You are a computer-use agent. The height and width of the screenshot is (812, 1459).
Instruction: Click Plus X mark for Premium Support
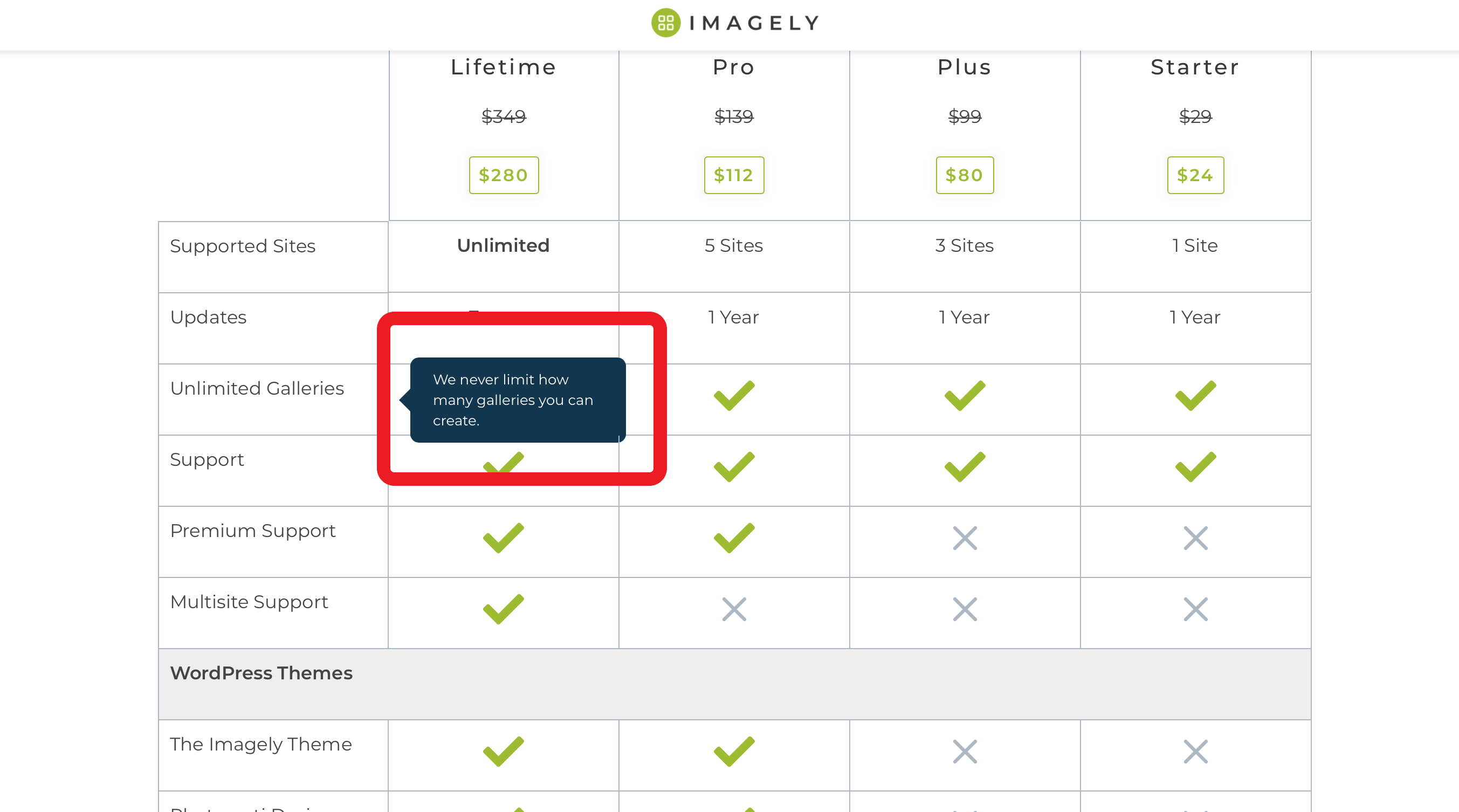(965, 538)
